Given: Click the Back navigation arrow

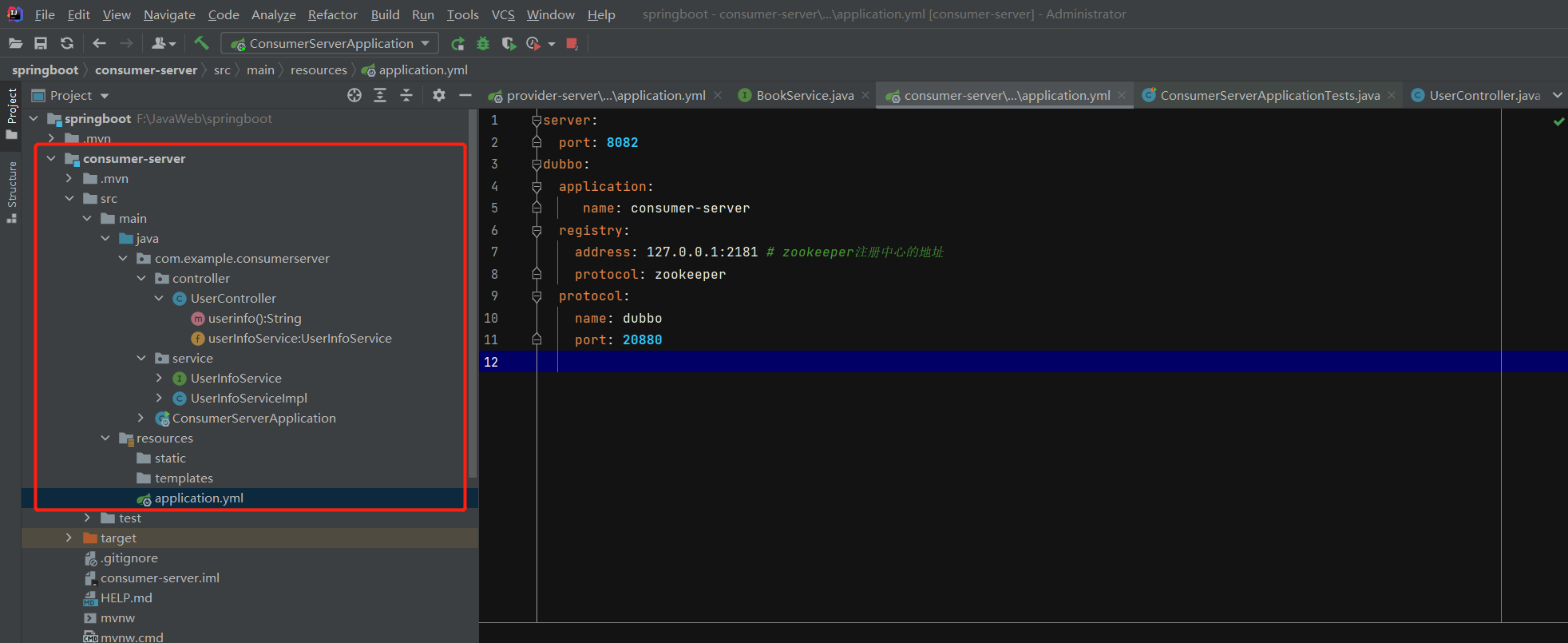Looking at the screenshot, I should pos(100,43).
